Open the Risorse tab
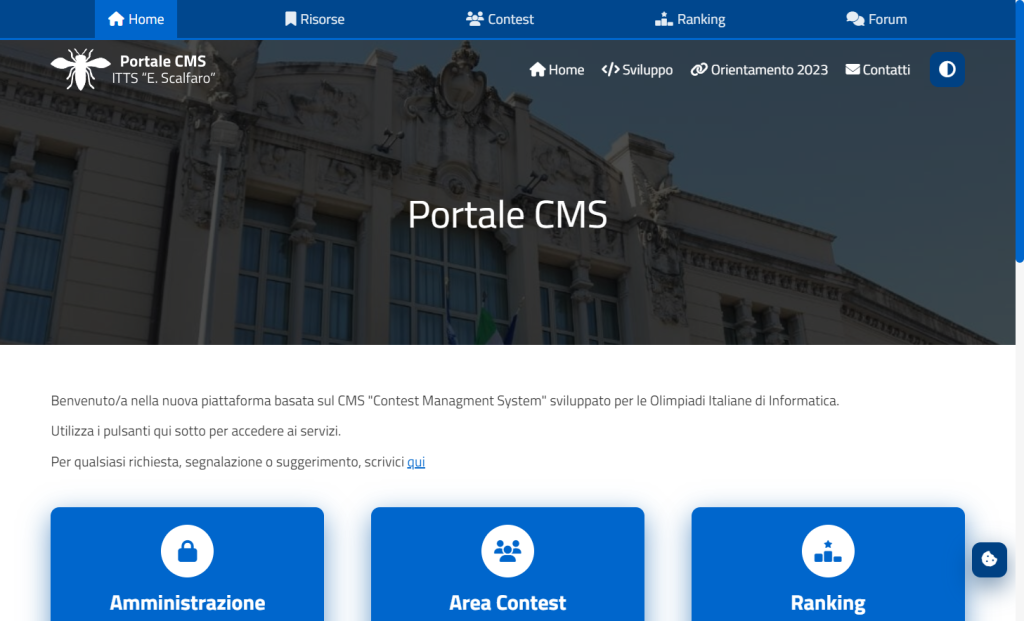Viewport: 1024px width, 621px height. (315, 19)
